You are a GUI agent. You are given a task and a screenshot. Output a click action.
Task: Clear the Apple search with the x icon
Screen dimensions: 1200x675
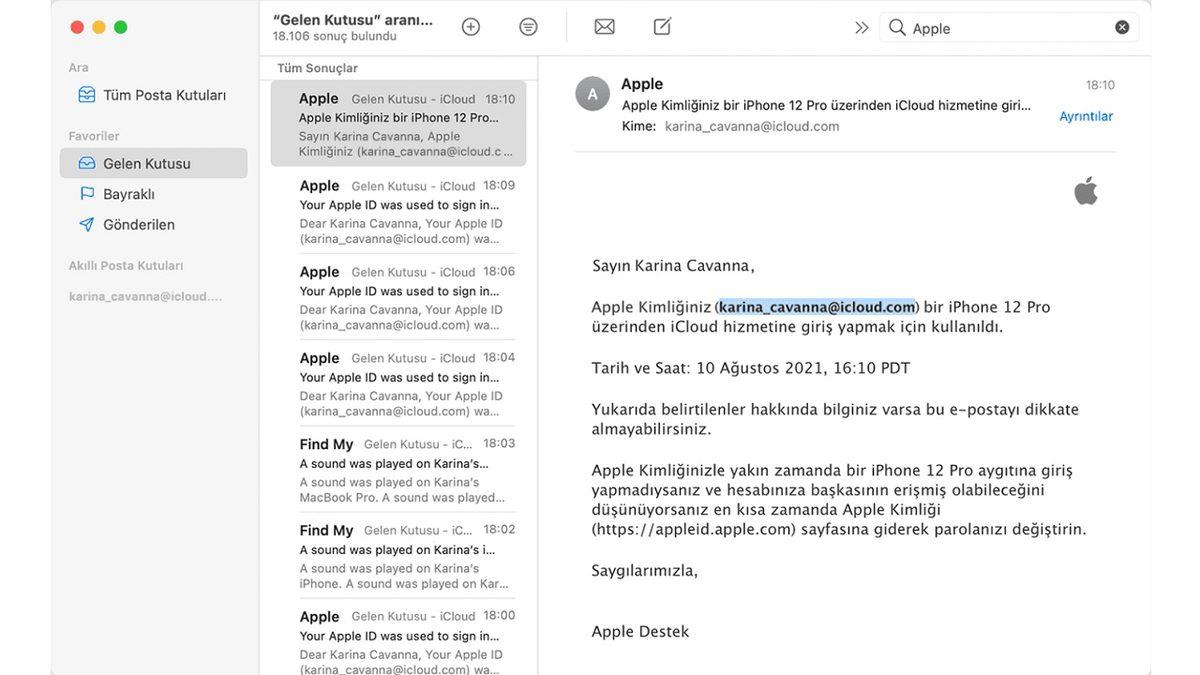tap(1123, 27)
